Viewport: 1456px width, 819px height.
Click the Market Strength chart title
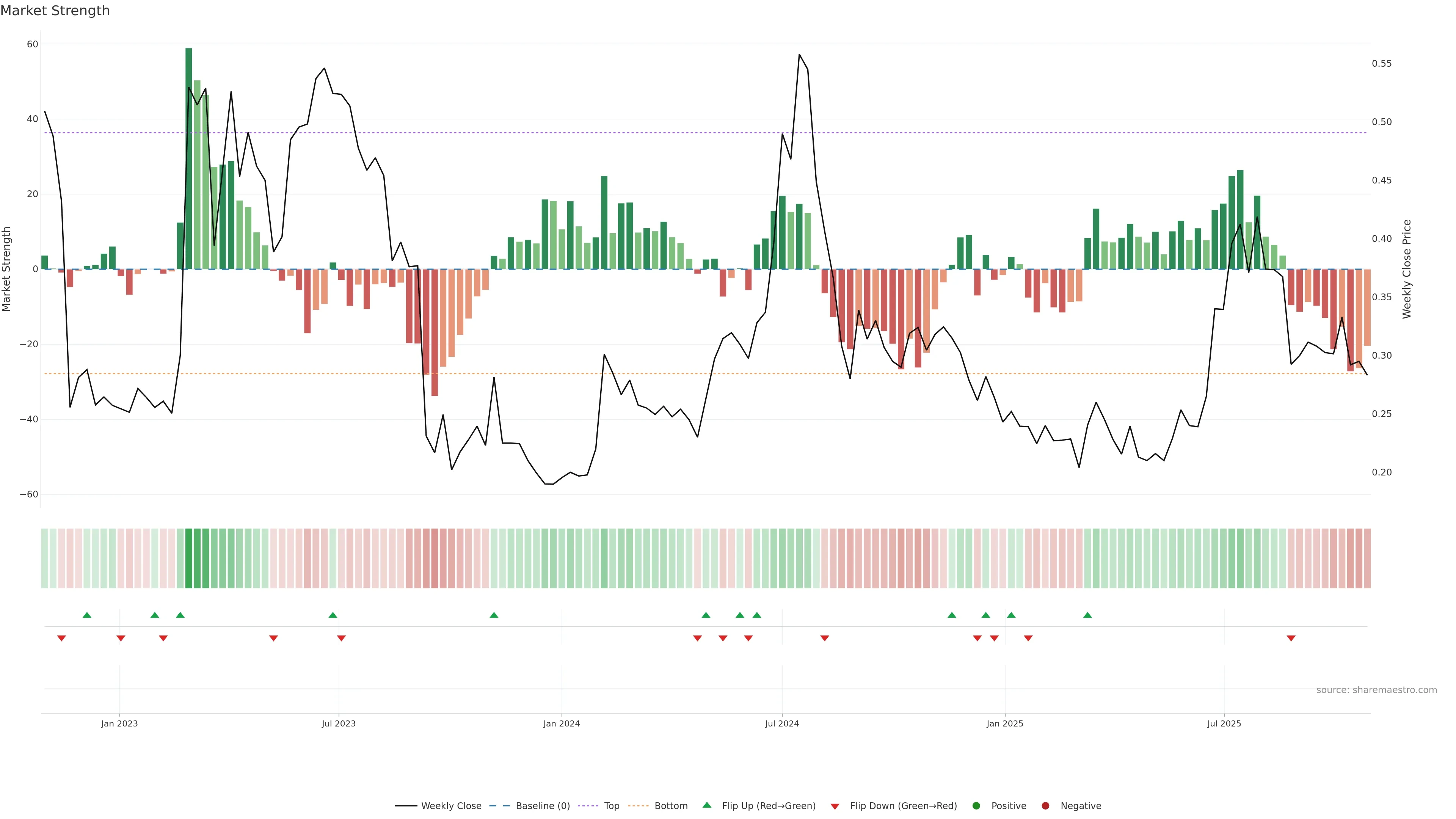pos(55,11)
